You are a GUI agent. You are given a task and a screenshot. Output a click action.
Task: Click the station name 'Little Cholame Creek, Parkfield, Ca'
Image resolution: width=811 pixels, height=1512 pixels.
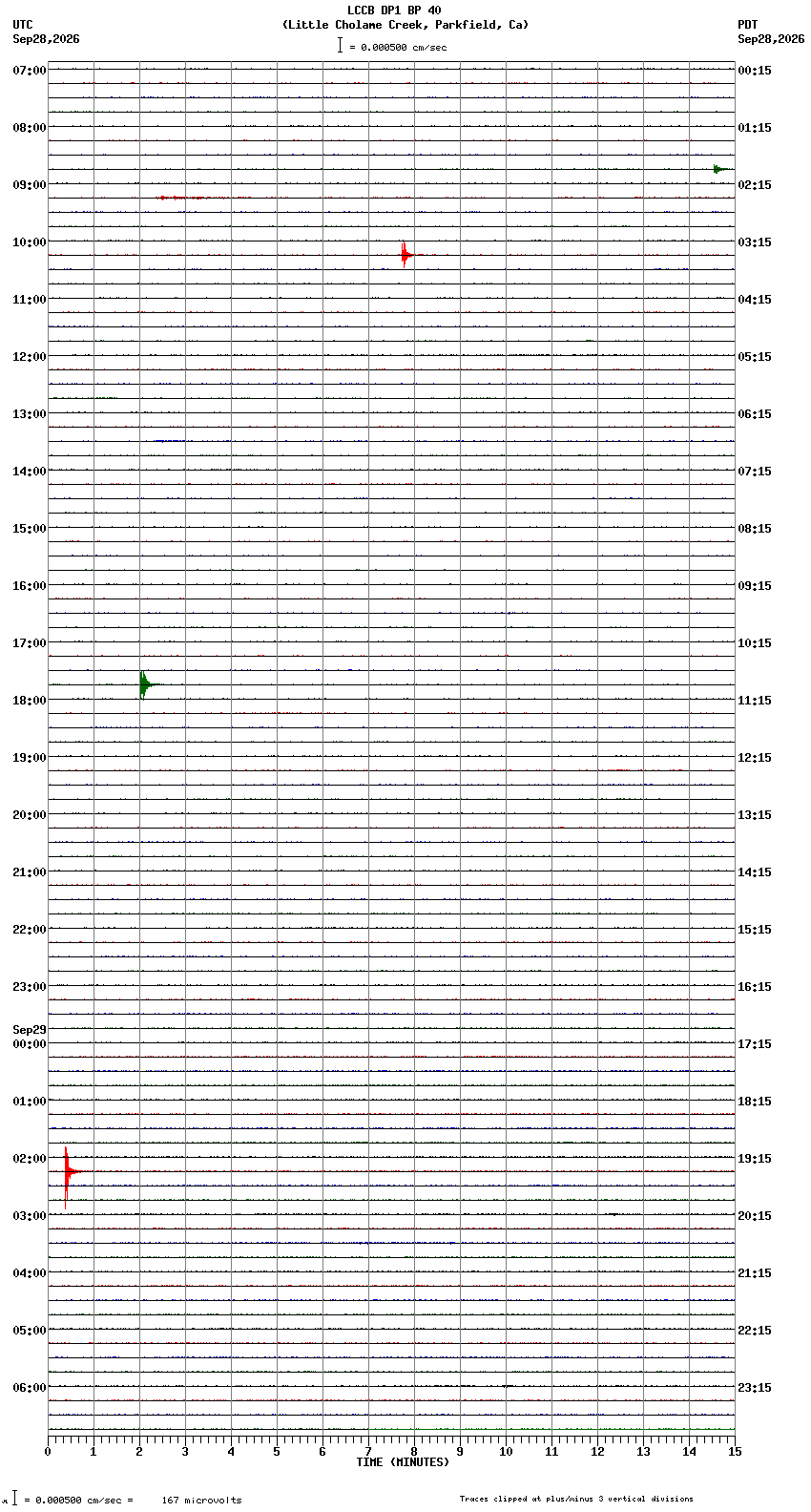pyautogui.click(x=405, y=25)
